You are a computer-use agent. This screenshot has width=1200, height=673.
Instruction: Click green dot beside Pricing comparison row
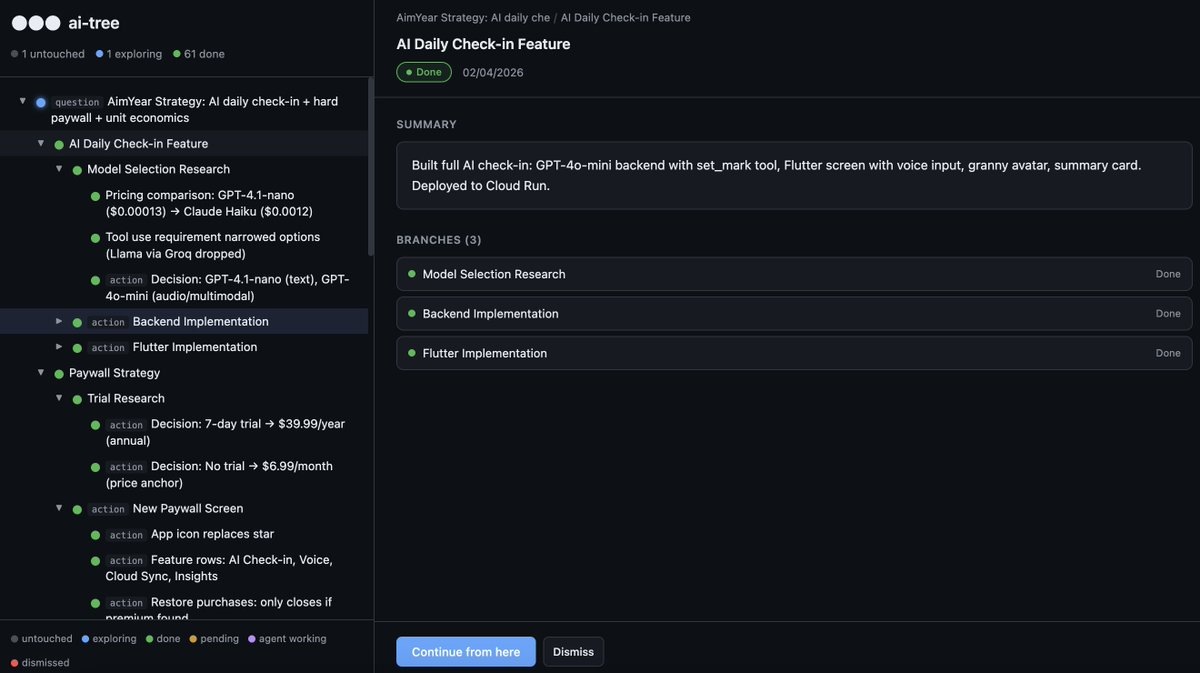pyautogui.click(x=95, y=196)
